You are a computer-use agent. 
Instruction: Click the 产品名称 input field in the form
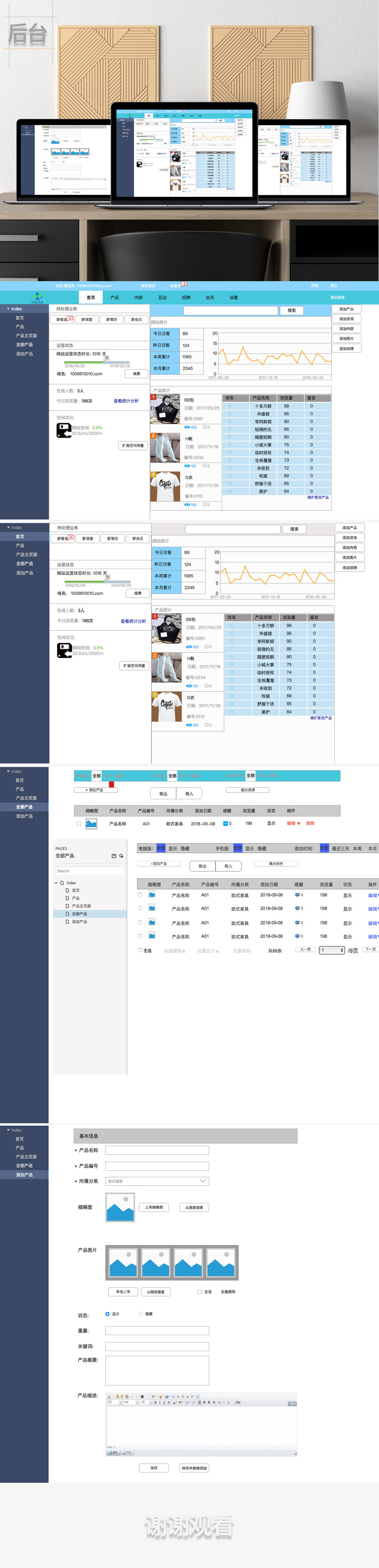(157, 1150)
